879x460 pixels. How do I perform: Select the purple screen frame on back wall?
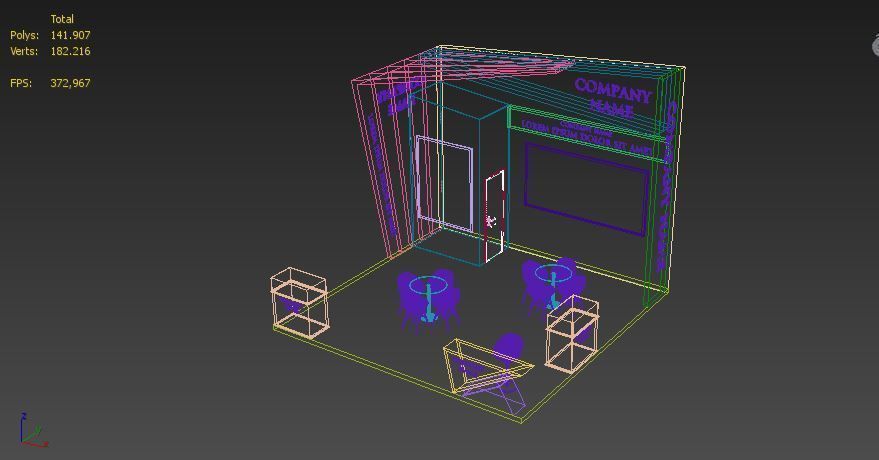(586, 189)
